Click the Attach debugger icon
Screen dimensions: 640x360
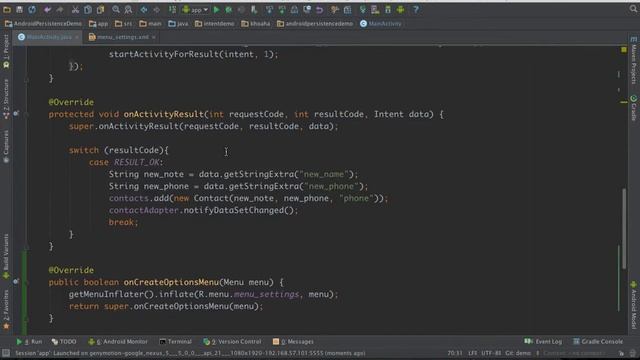[254, 9]
